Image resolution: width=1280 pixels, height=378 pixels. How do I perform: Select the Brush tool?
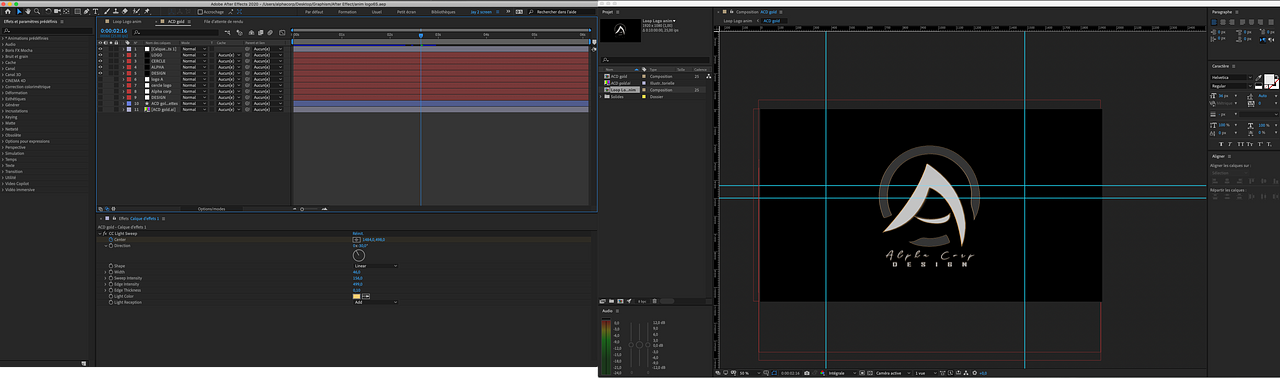pyautogui.click(x=107, y=12)
